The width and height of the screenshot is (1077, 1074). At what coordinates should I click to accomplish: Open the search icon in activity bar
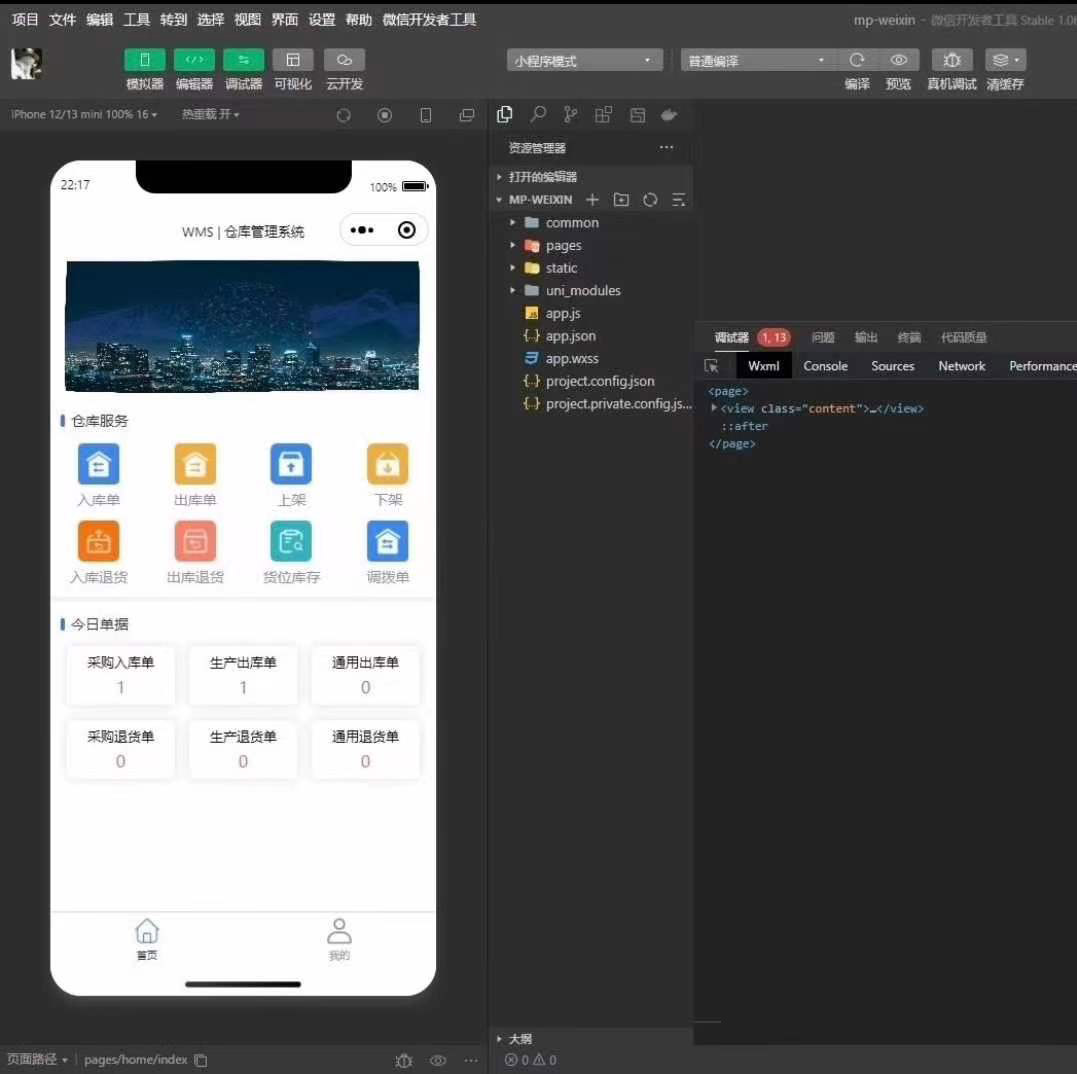[538, 115]
